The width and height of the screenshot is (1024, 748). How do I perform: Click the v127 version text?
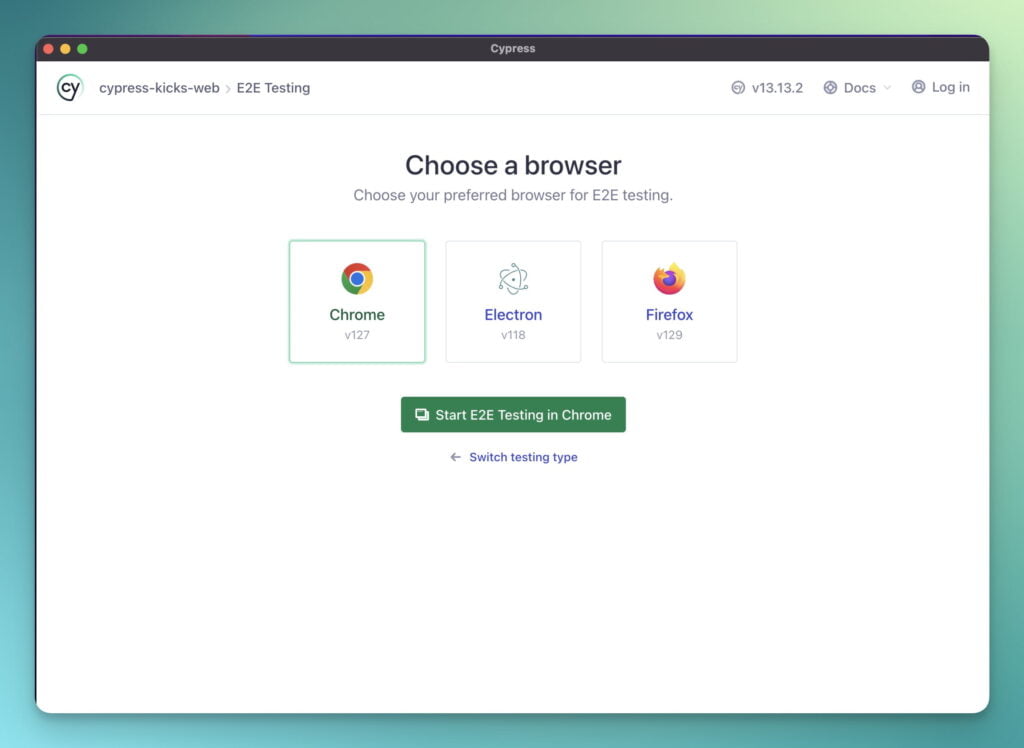click(x=357, y=335)
